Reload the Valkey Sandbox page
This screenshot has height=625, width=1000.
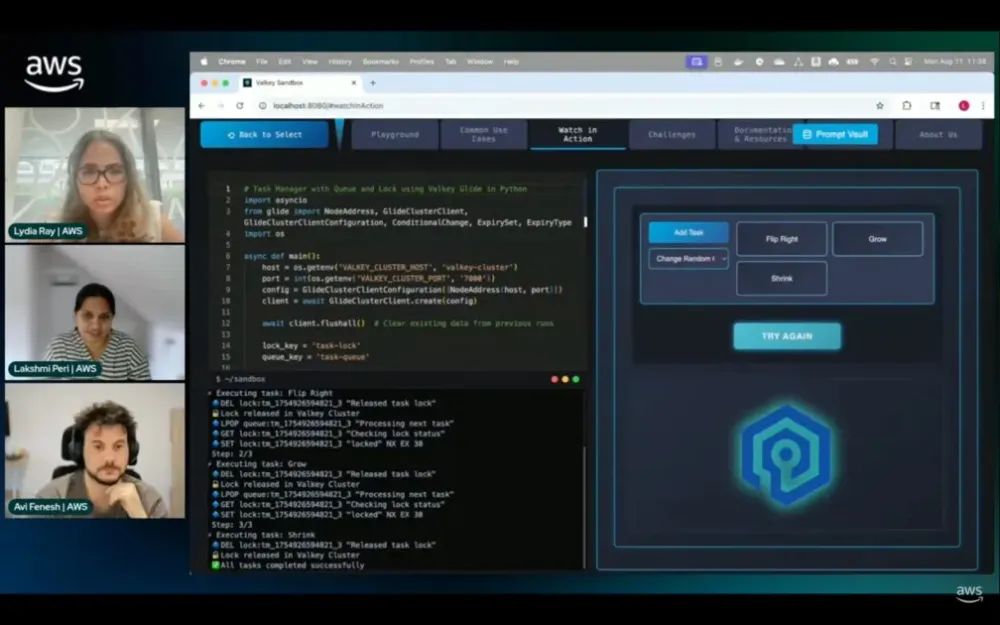pyautogui.click(x=240, y=106)
